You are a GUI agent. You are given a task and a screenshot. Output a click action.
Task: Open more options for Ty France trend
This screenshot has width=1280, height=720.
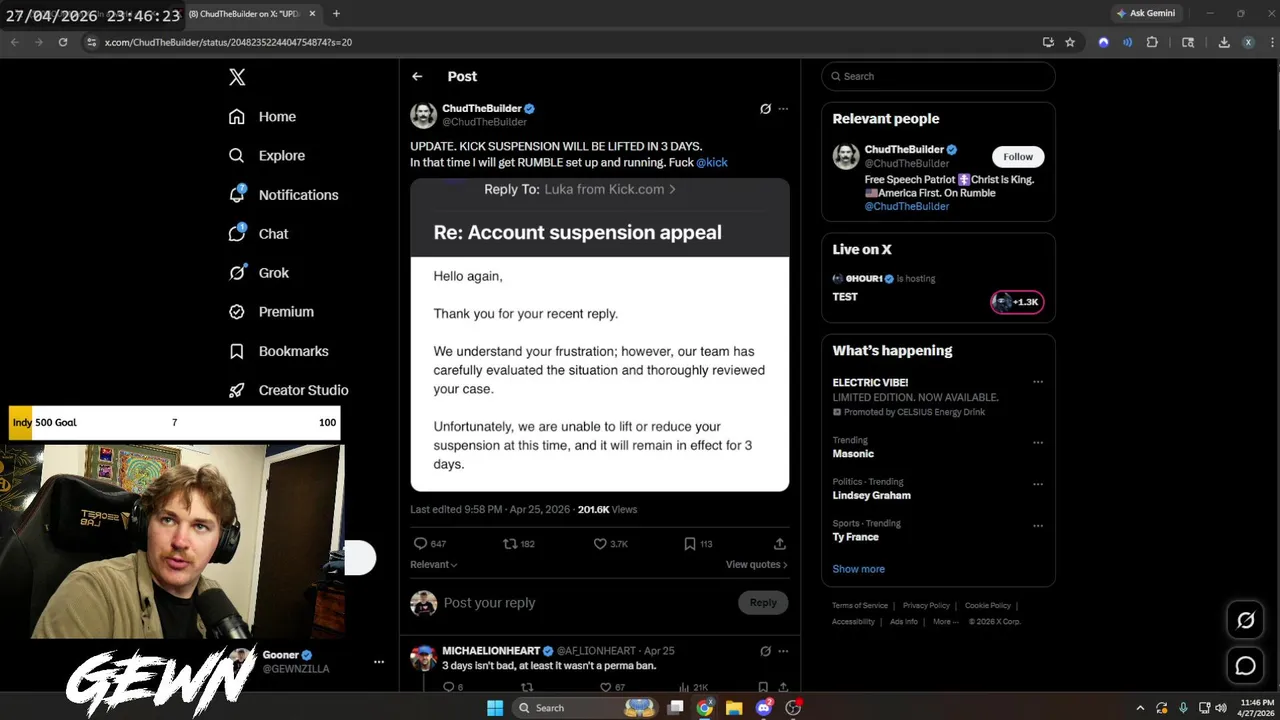[x=1038, y=525]
